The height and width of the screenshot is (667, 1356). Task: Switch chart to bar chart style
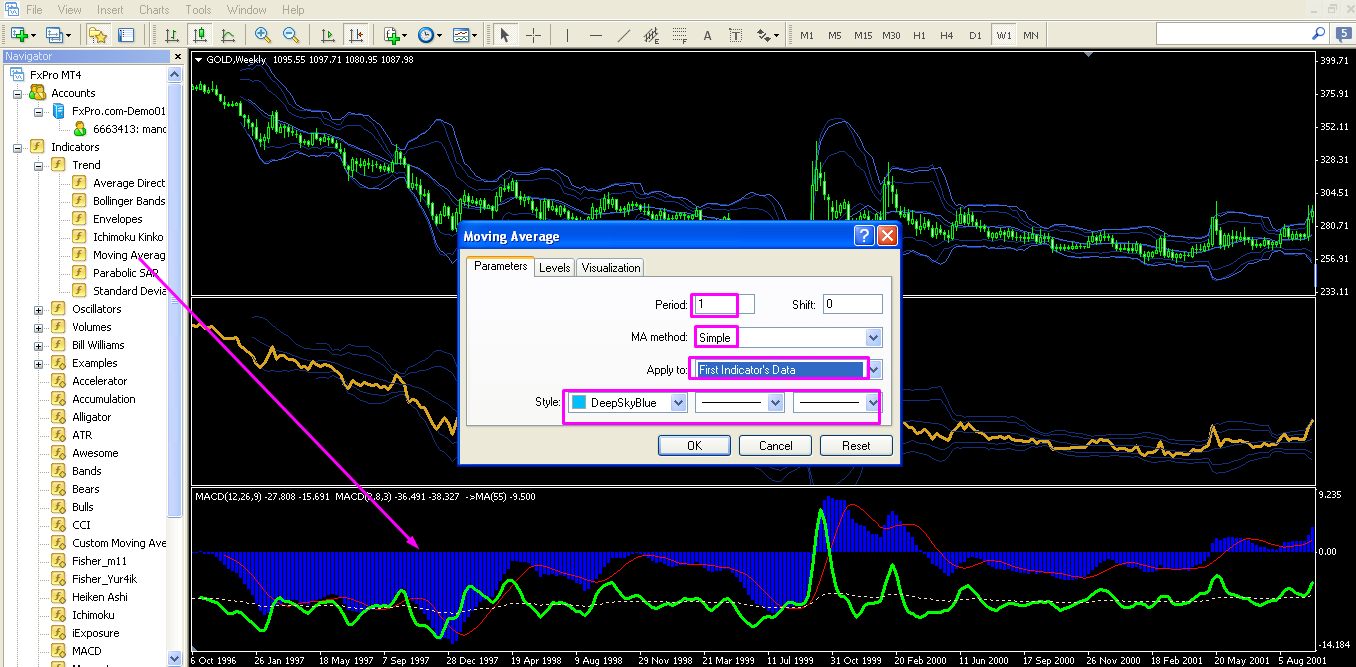point(173,35)
